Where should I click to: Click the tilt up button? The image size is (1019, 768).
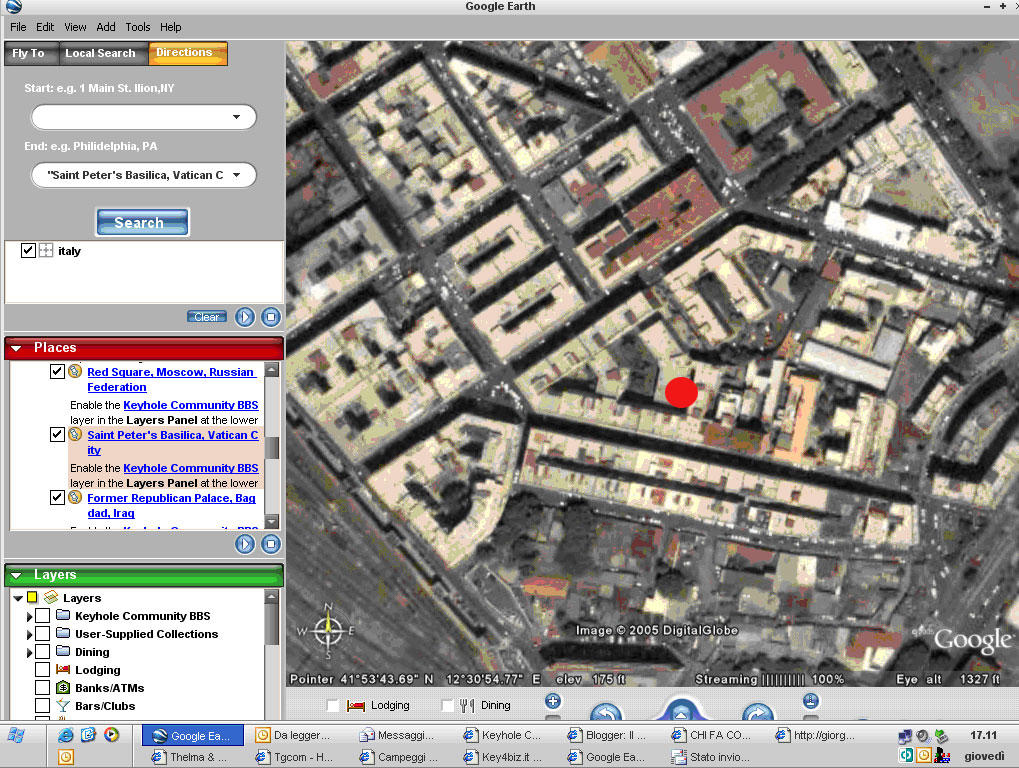tap(810, 701)
